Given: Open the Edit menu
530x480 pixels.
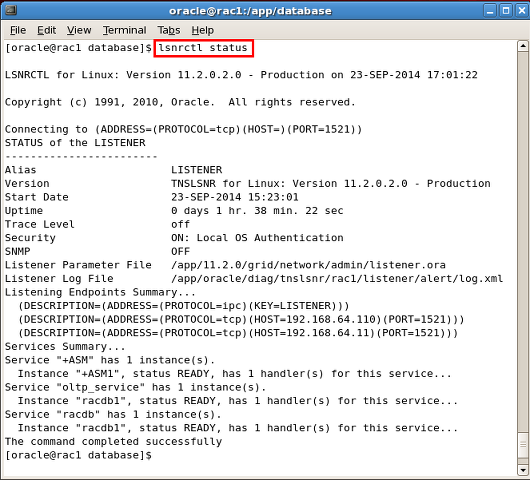Looking at the screenshot, I should point(46,30).
